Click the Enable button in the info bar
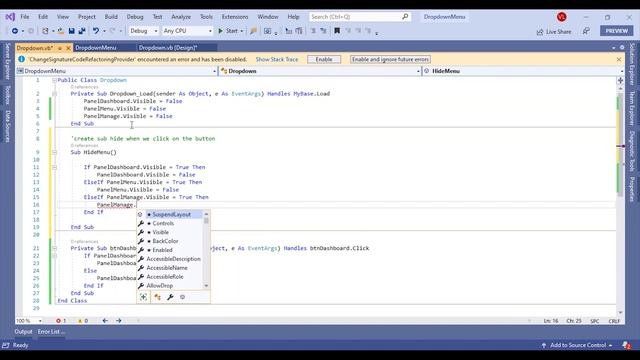Image resolution: width=640 pixels, height=360 pixels. pos(324,59)
